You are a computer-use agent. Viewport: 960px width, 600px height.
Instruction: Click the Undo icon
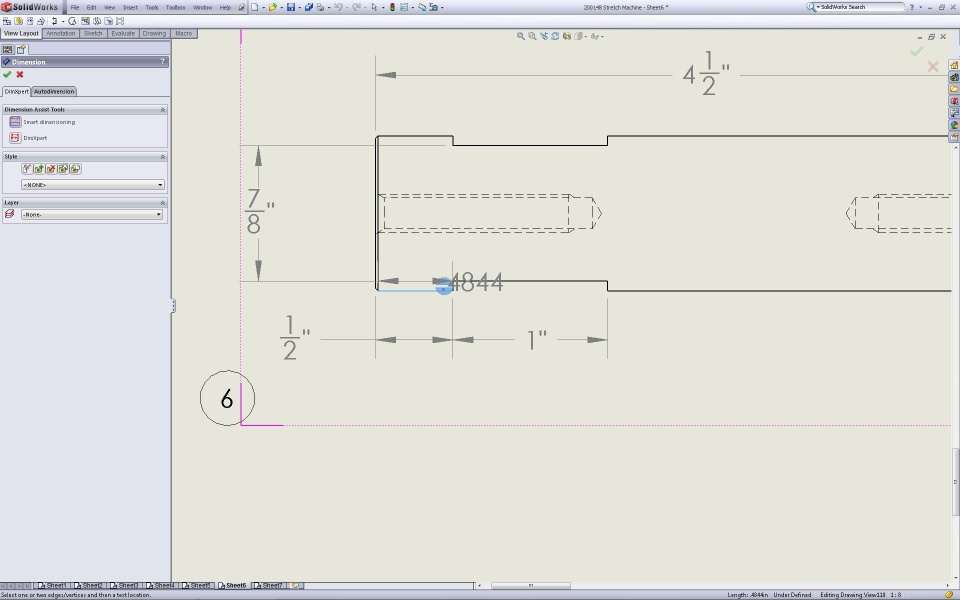coord(338,7)
